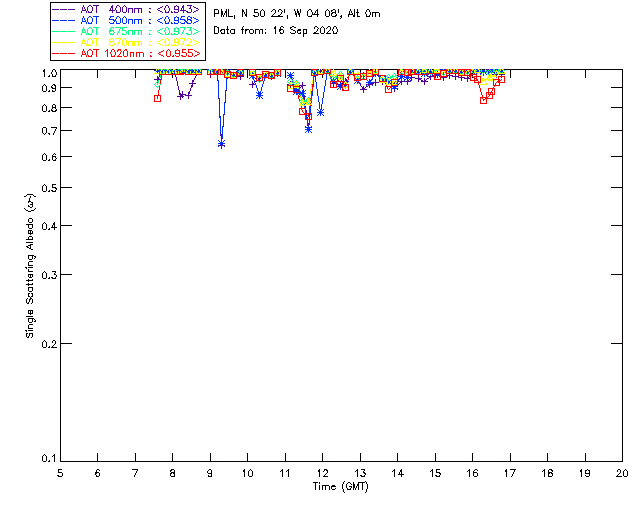Click the x-axis tick label 15
The image size is (640, 512).
435,473
